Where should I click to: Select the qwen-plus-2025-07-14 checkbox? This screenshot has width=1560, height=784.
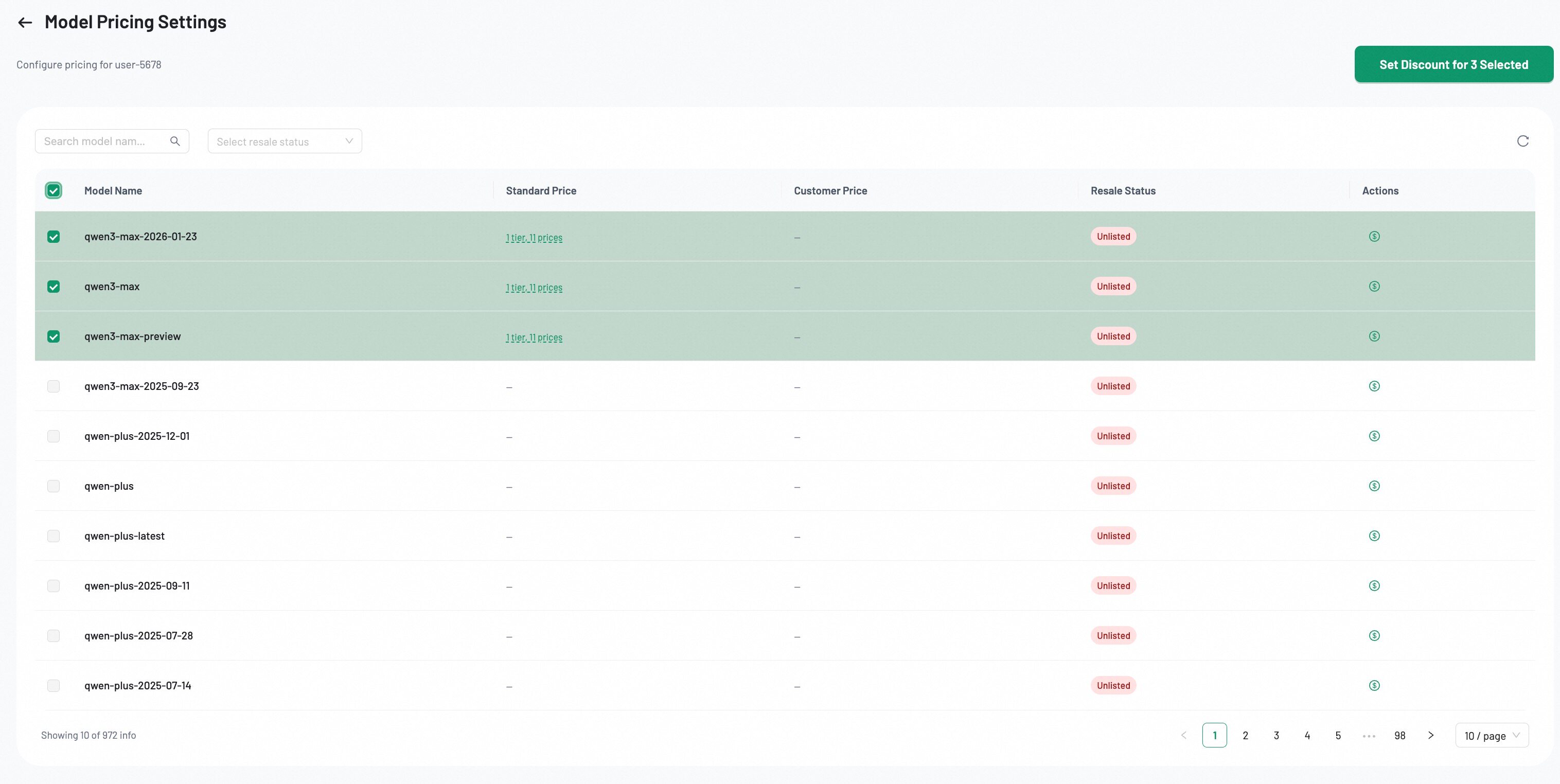tap(54, 686)
